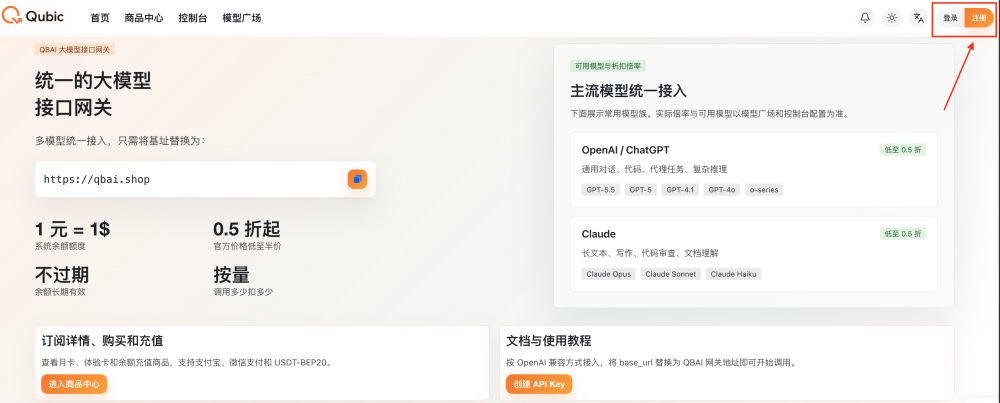
Task: Go to 首页 in top navigation
Action: click(x=100, y=18)
